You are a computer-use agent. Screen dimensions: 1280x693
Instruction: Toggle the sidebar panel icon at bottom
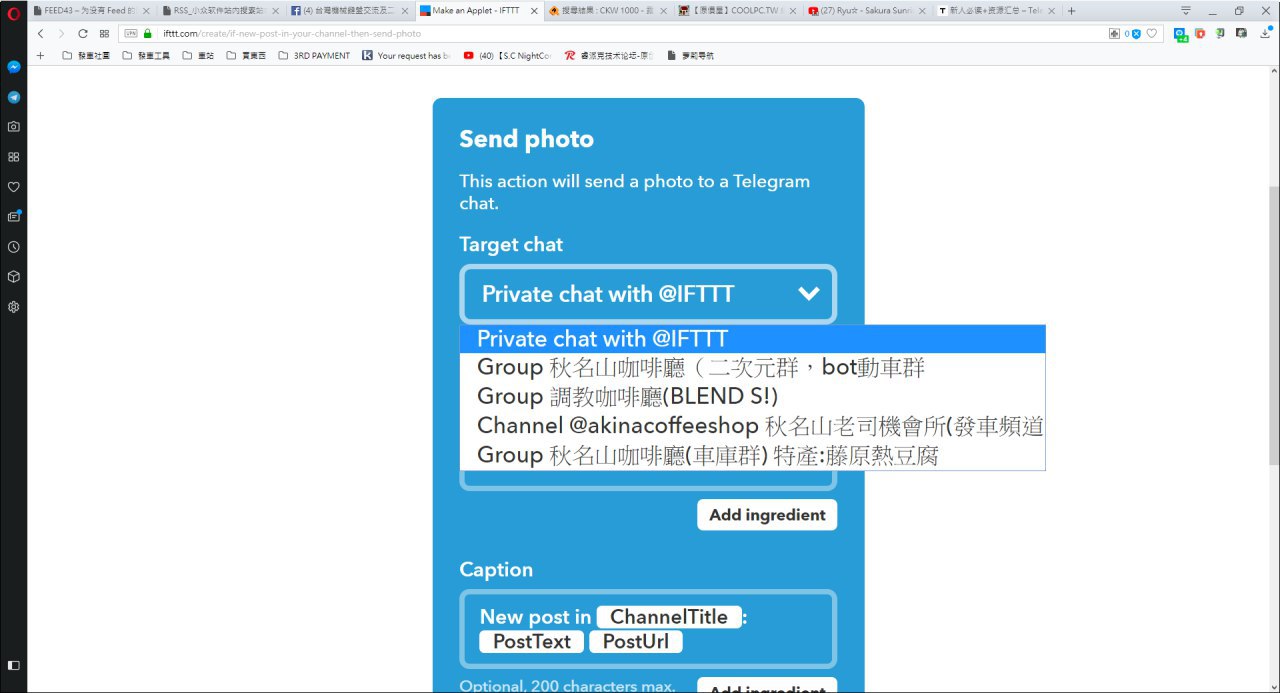point(13,665)
